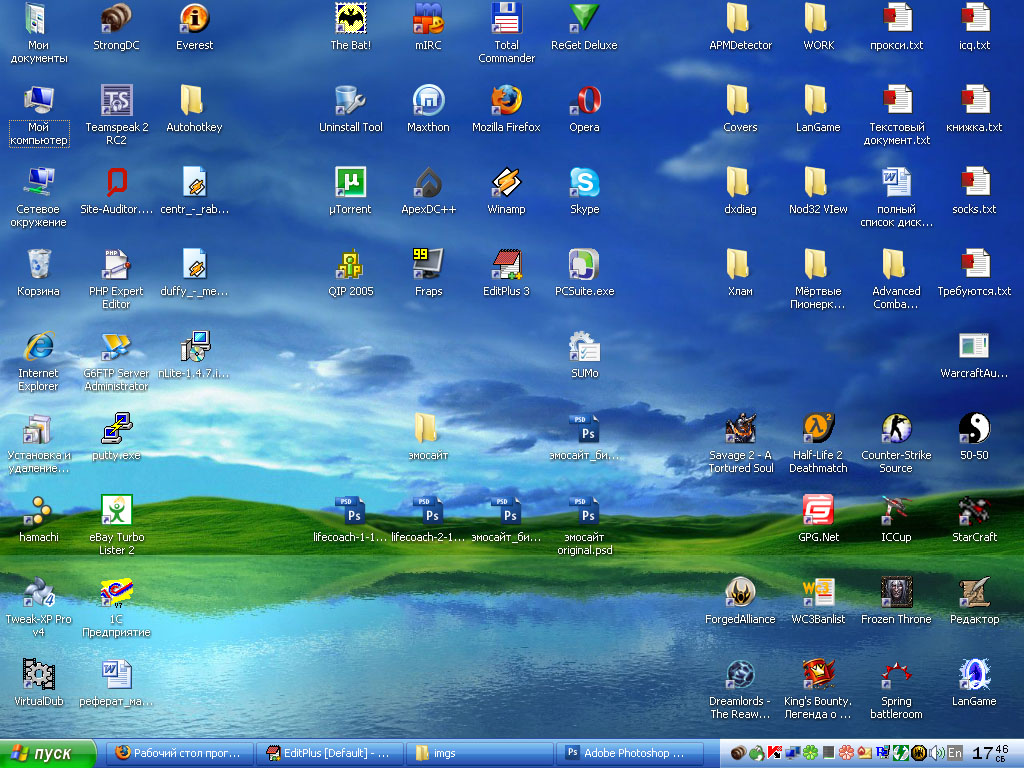Select the Fraps shortcut icon
The width and height of the screenshot is (1024, 768).
tap(428, 265)
